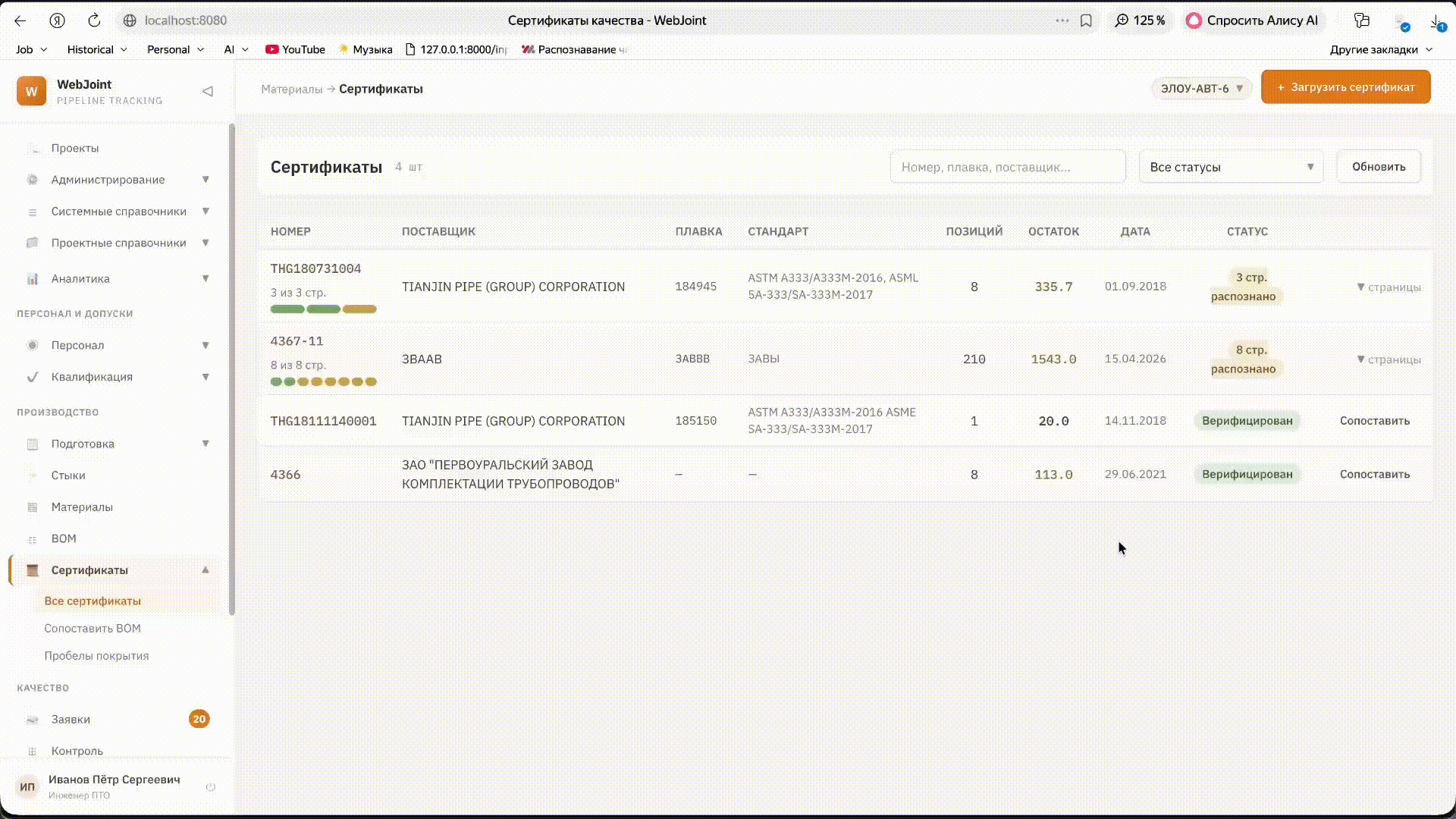Click the WebJoint orange logo

point(31,91)
